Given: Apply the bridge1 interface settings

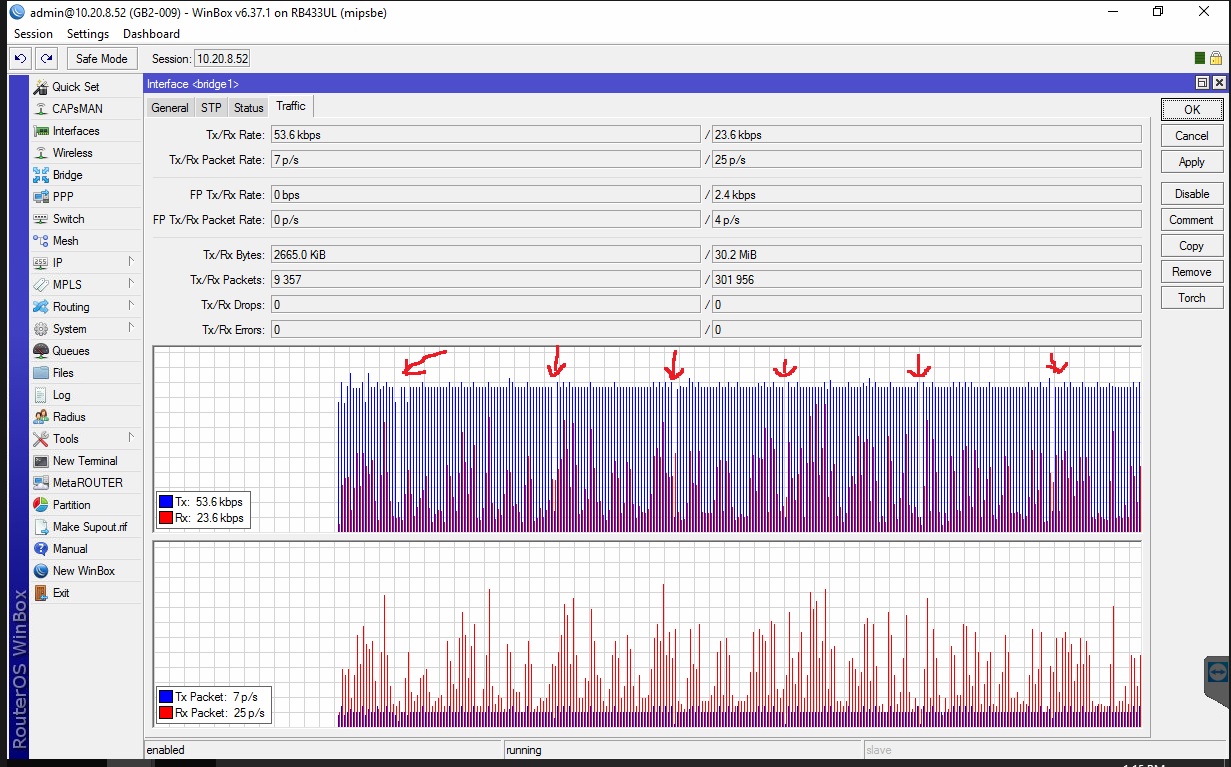Looking at the screenshot, I should [1192, 162].
